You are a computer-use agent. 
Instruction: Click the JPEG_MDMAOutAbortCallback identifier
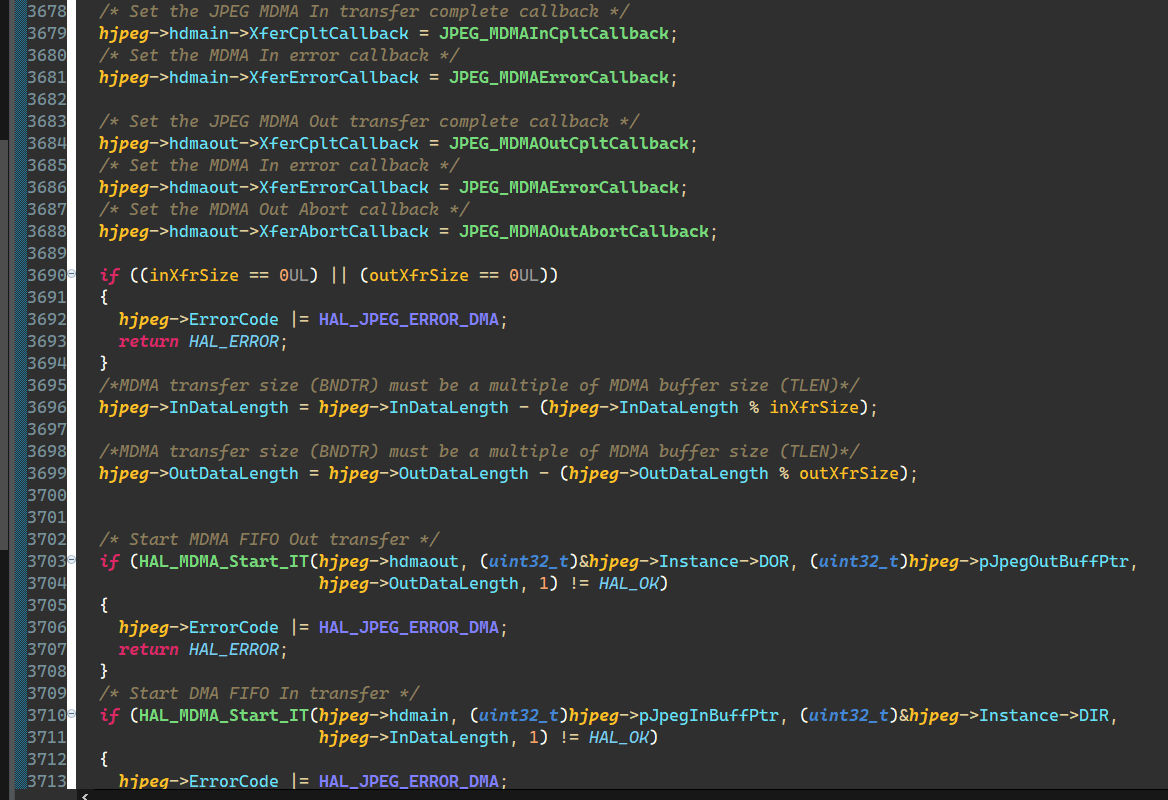[x=583, y=232]
